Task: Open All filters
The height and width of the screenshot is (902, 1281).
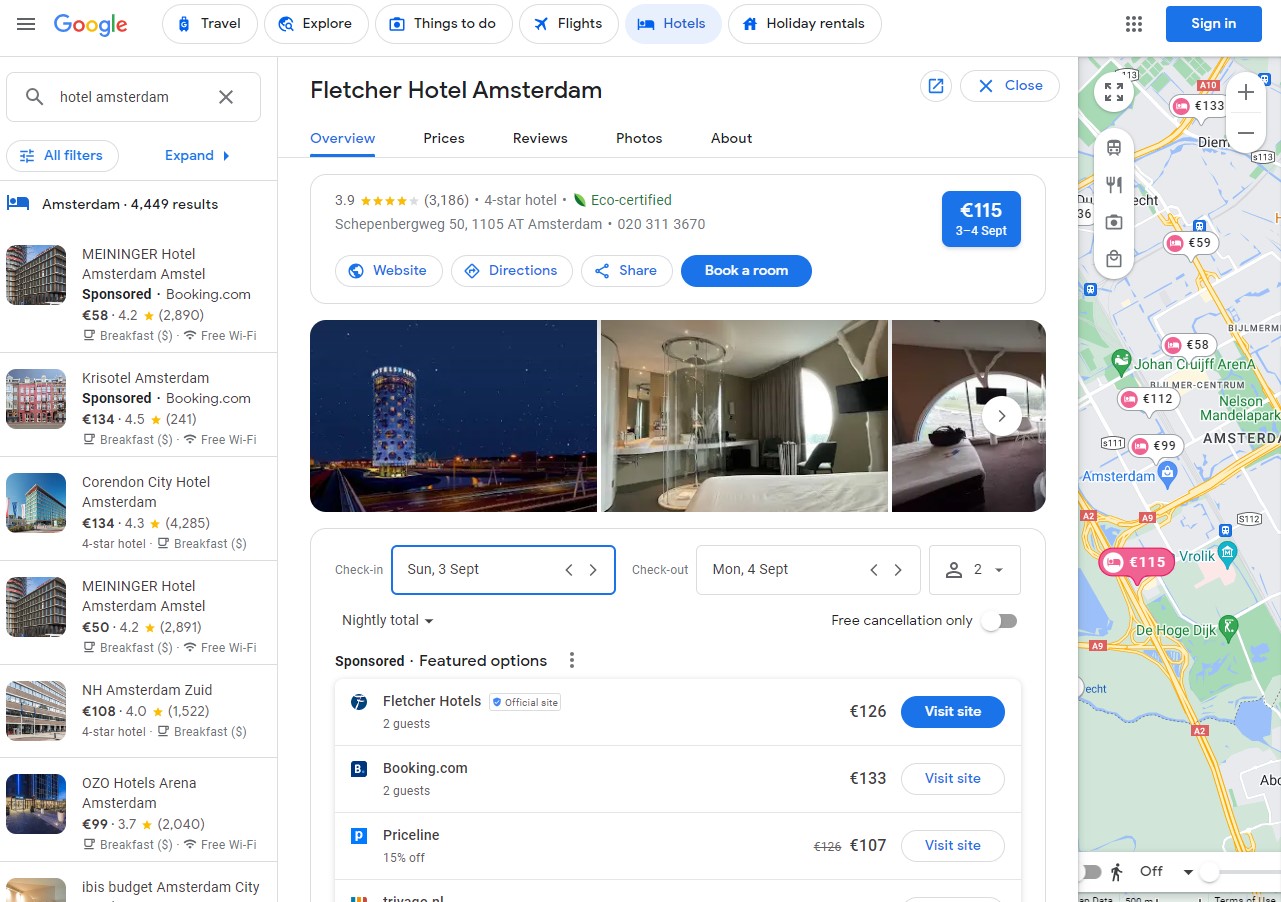Action: tap(62, 156)
